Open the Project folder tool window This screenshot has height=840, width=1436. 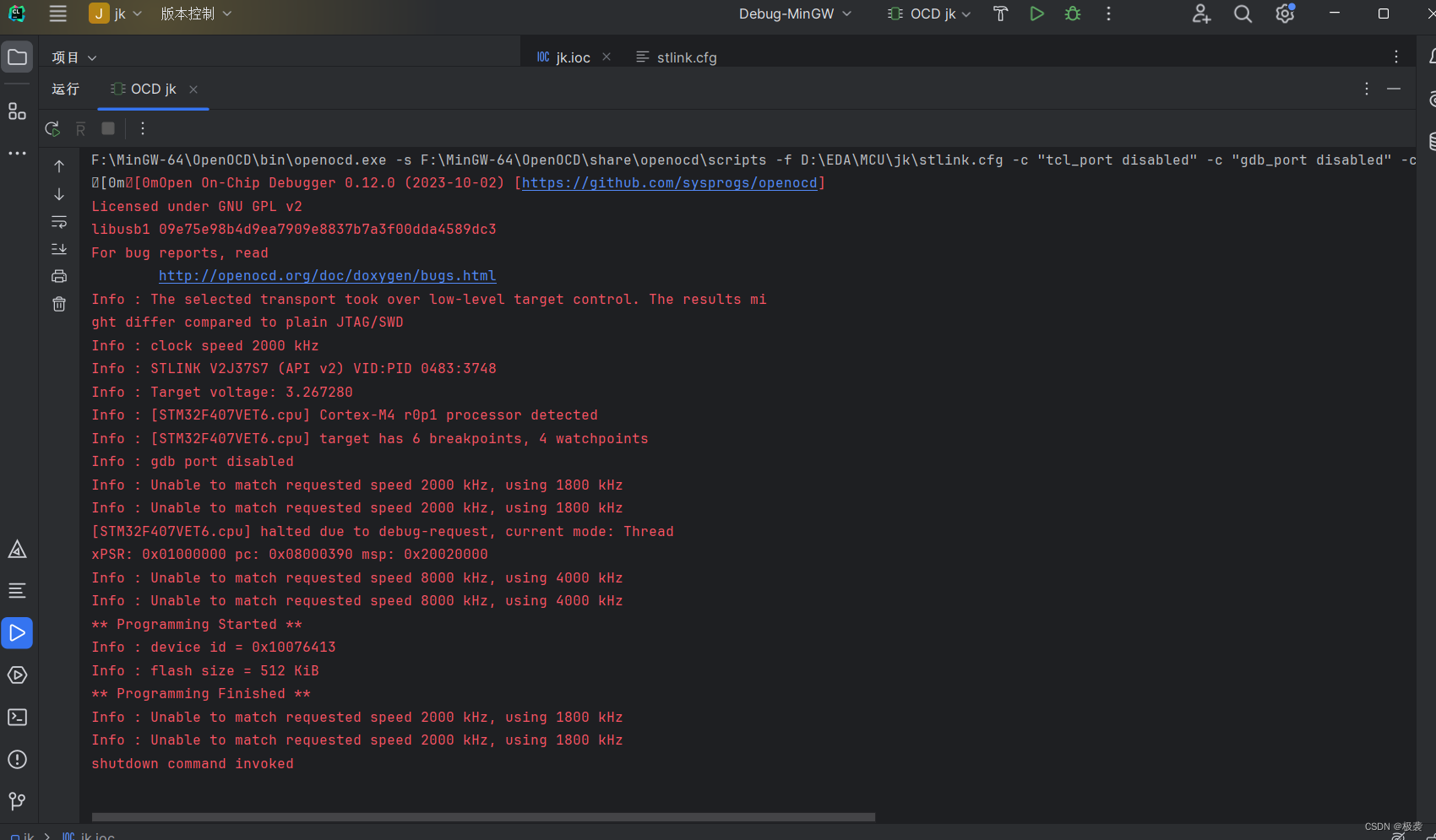pyautogui.click(x=17, y=57)
